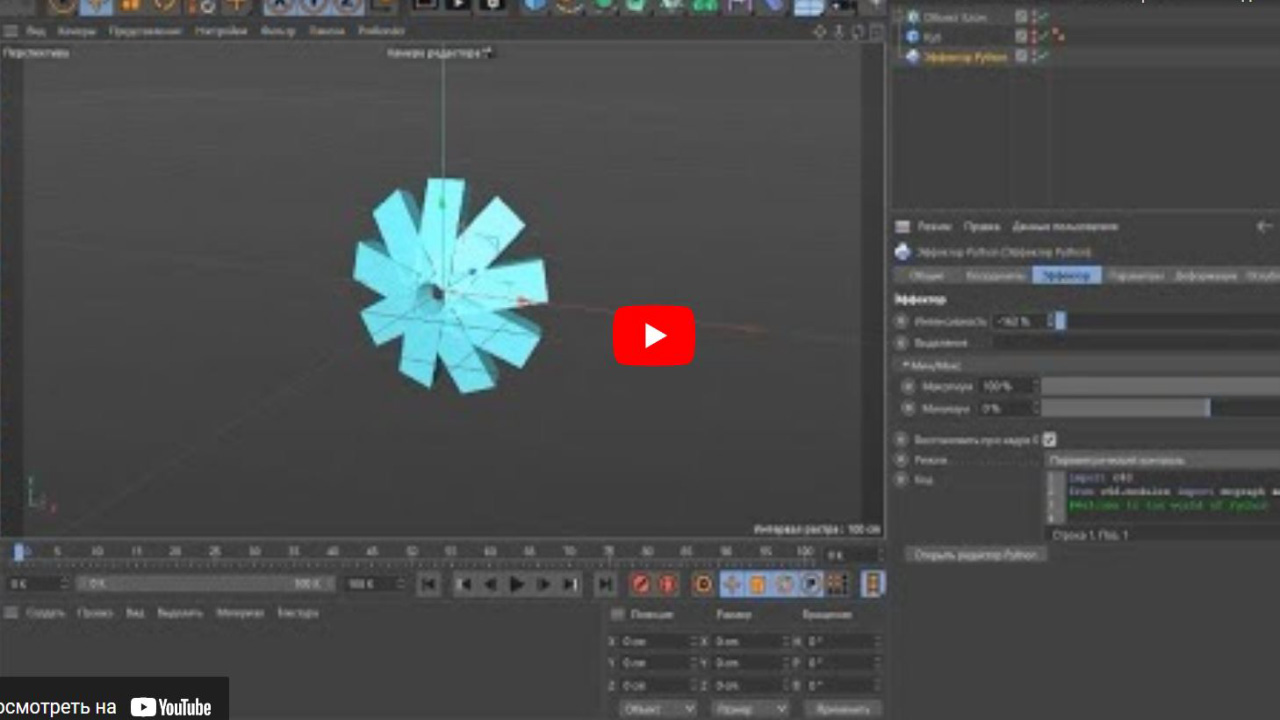Enable the layer checkbox next to Эффектор Python

pyautogui.click(x=1021, y=56)
